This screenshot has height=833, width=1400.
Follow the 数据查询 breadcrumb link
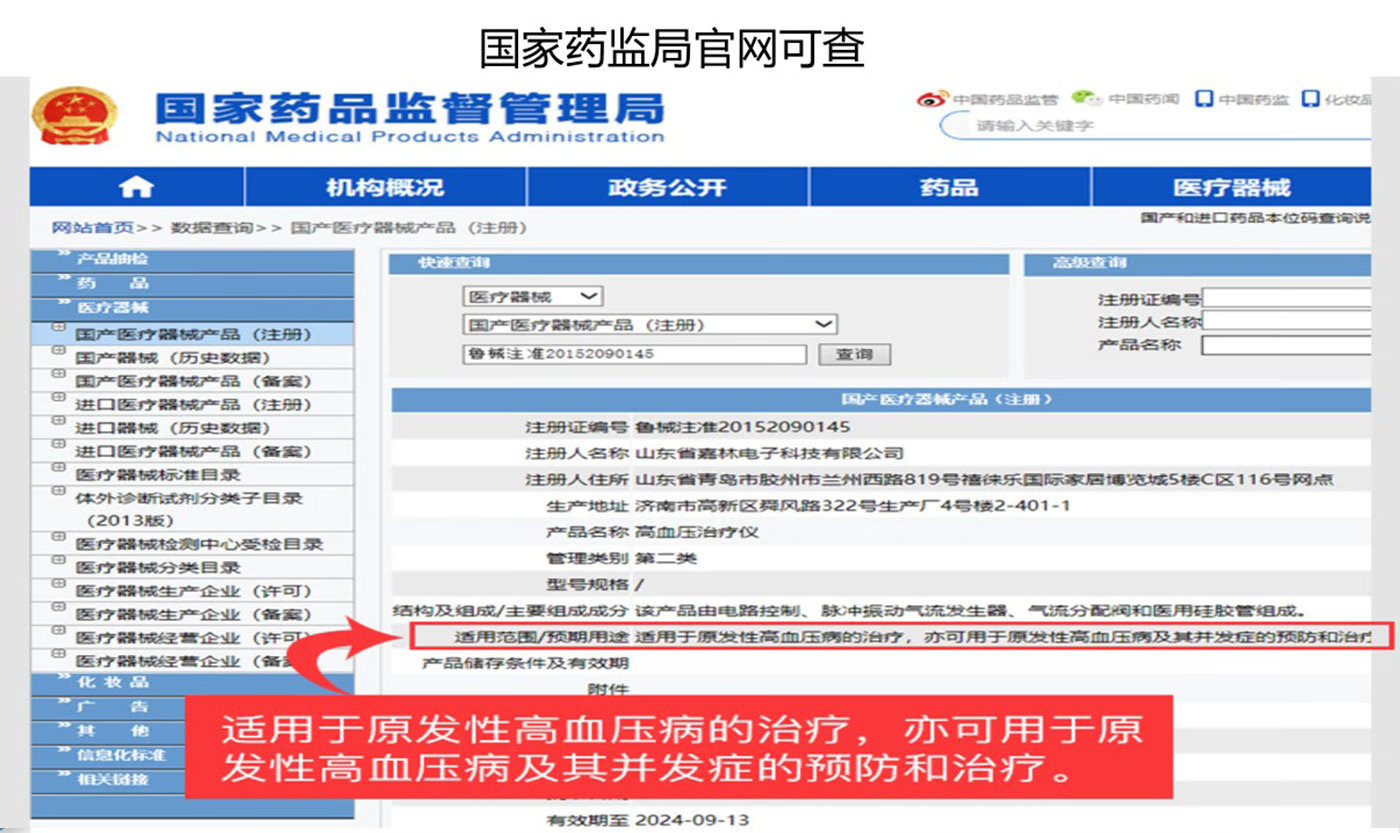pyautogui.click(x=212, y=228)
